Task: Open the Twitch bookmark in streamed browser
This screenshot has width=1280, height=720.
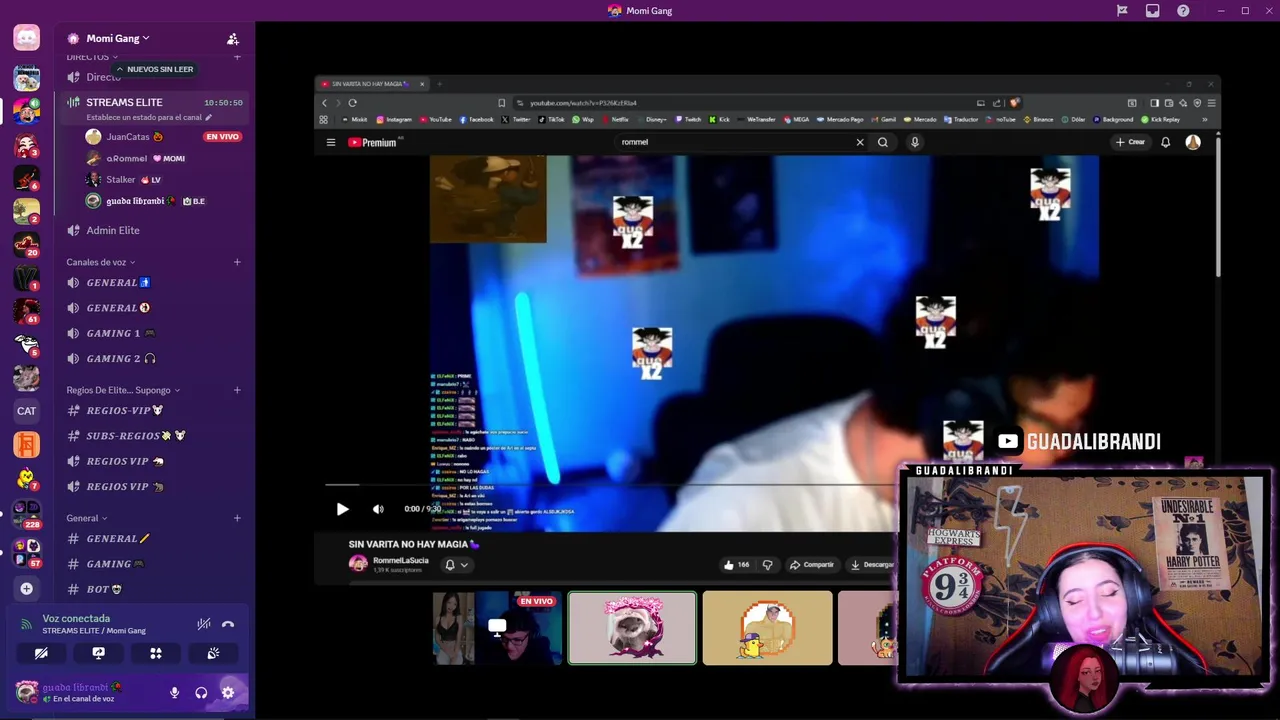Action: (688, 119)
